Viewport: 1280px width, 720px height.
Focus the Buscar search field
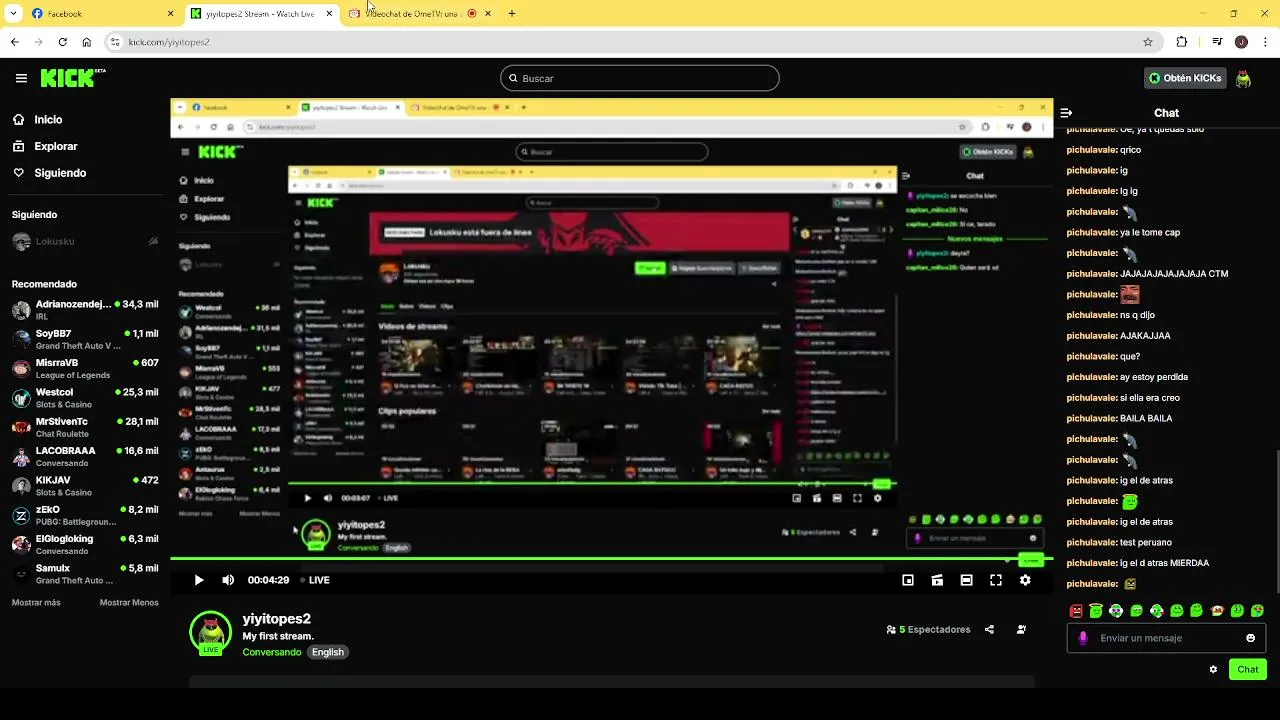pos(640,78)
